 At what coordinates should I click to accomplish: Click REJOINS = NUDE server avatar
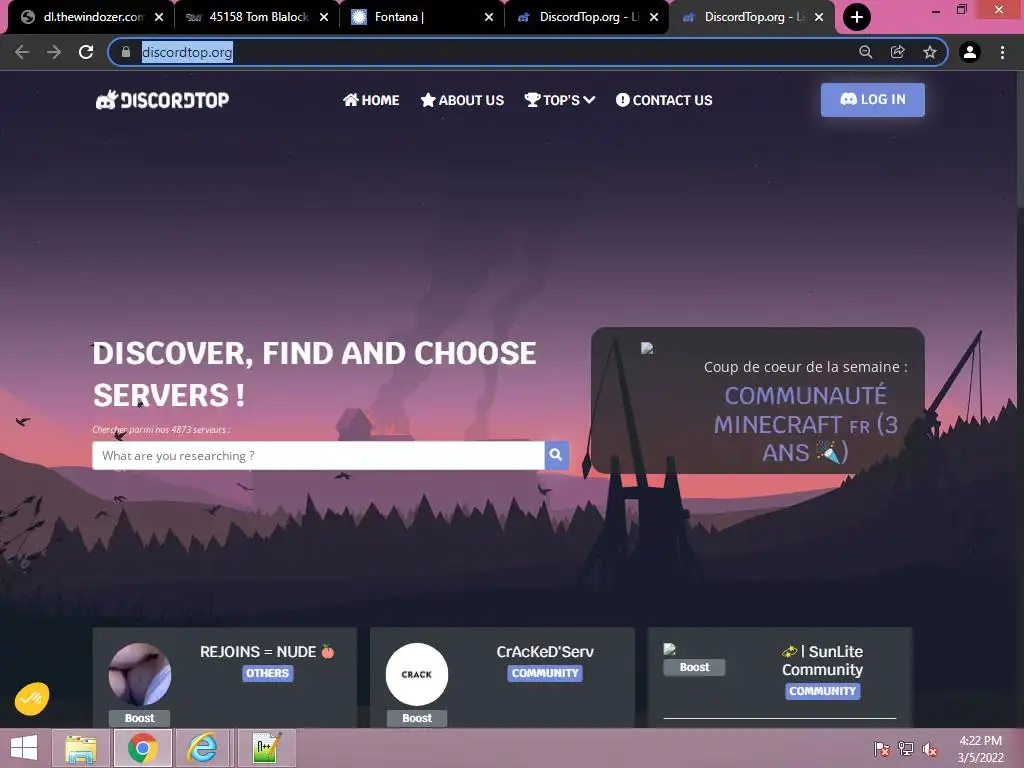point(140,674)
